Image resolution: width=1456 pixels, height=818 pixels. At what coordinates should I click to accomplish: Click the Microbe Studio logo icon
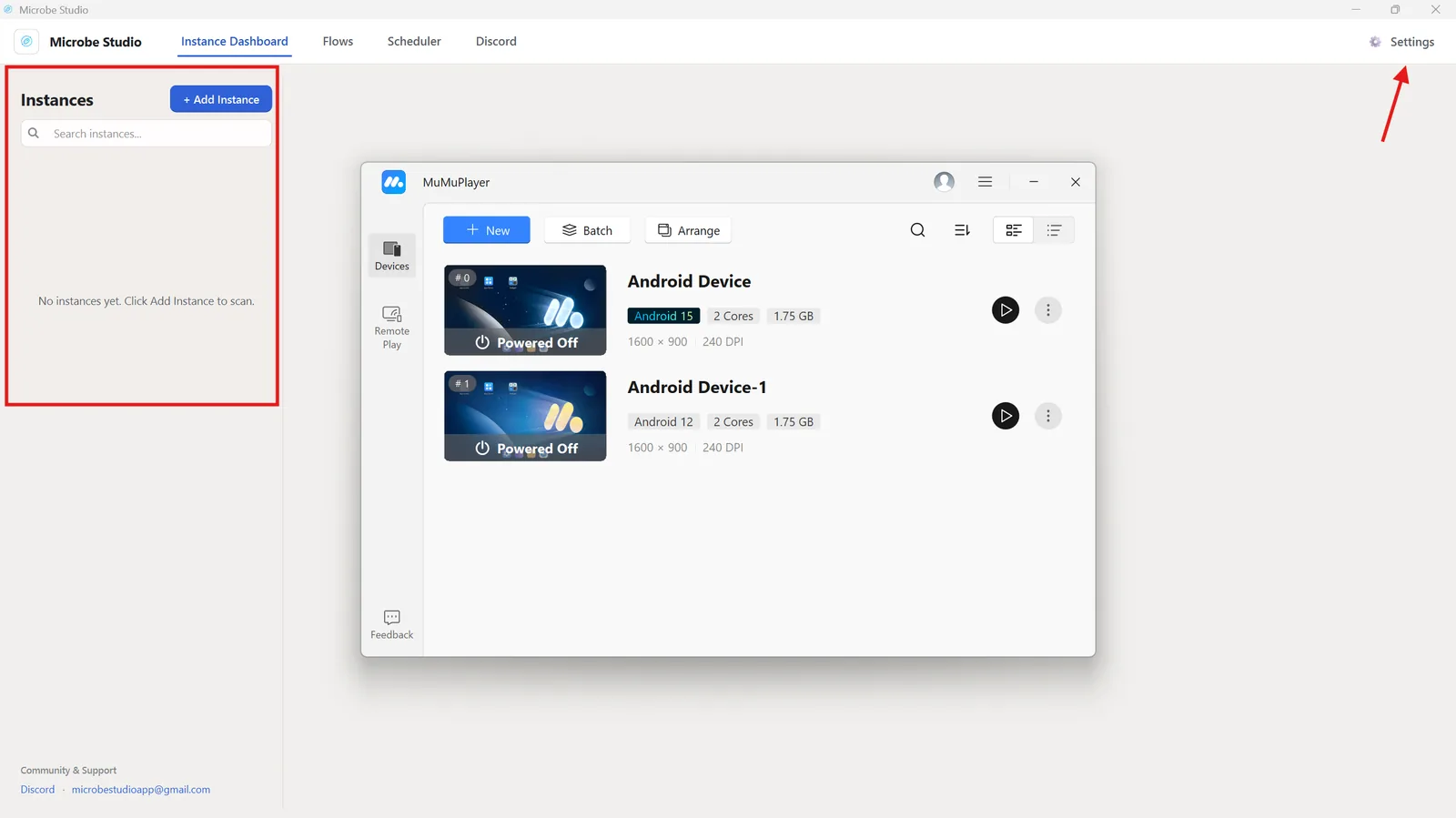pos(26,42)
